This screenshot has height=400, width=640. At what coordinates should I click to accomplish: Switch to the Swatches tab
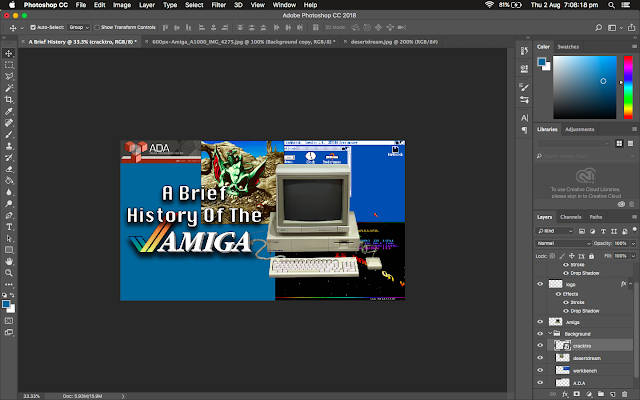click(568, 47)
